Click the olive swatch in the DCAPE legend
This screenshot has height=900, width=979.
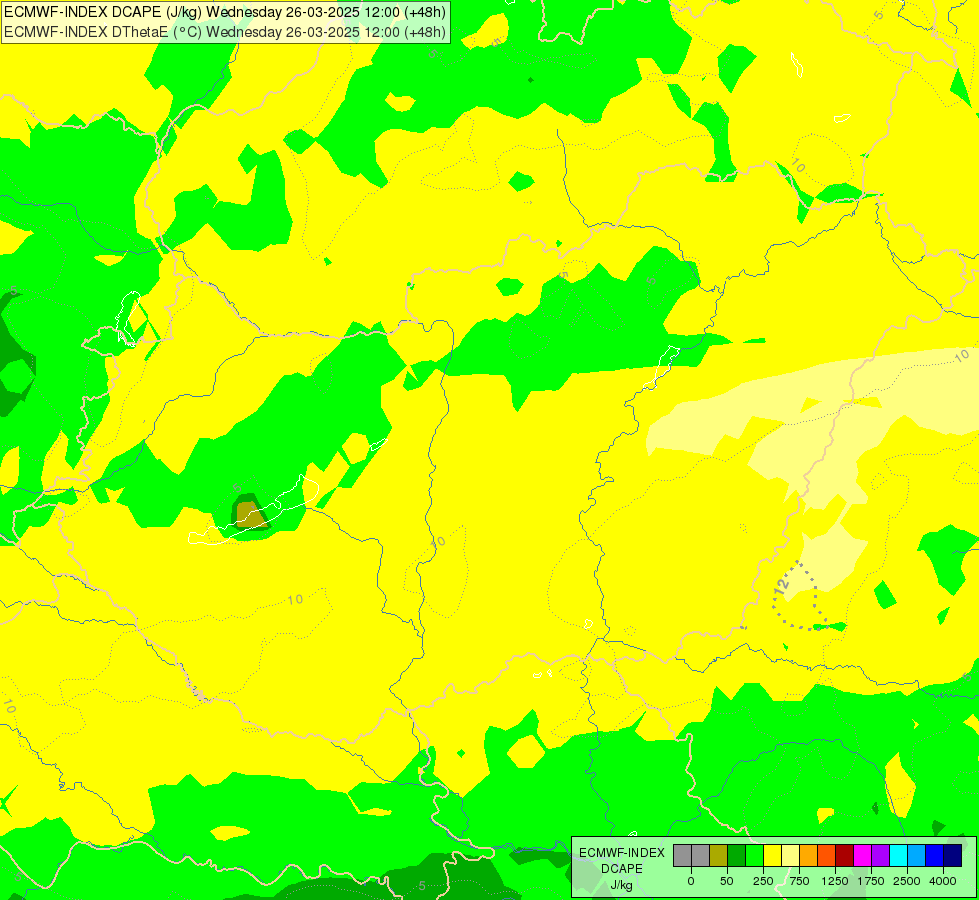[719, 856]
